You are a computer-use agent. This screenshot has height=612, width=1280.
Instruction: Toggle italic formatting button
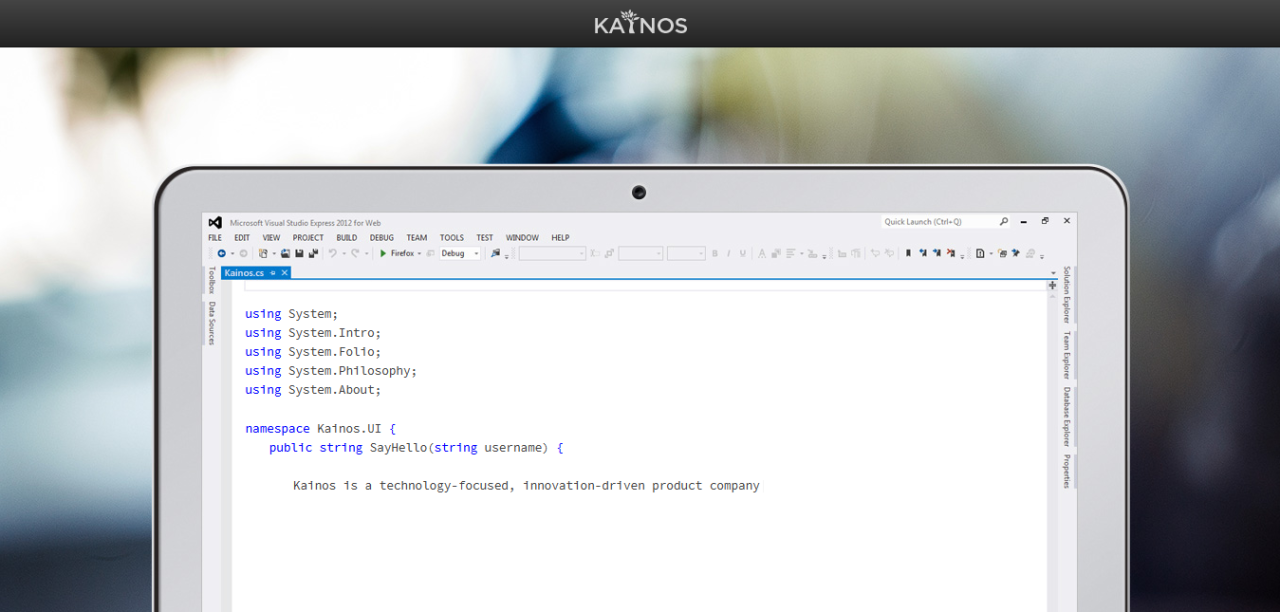click(728, 254)
